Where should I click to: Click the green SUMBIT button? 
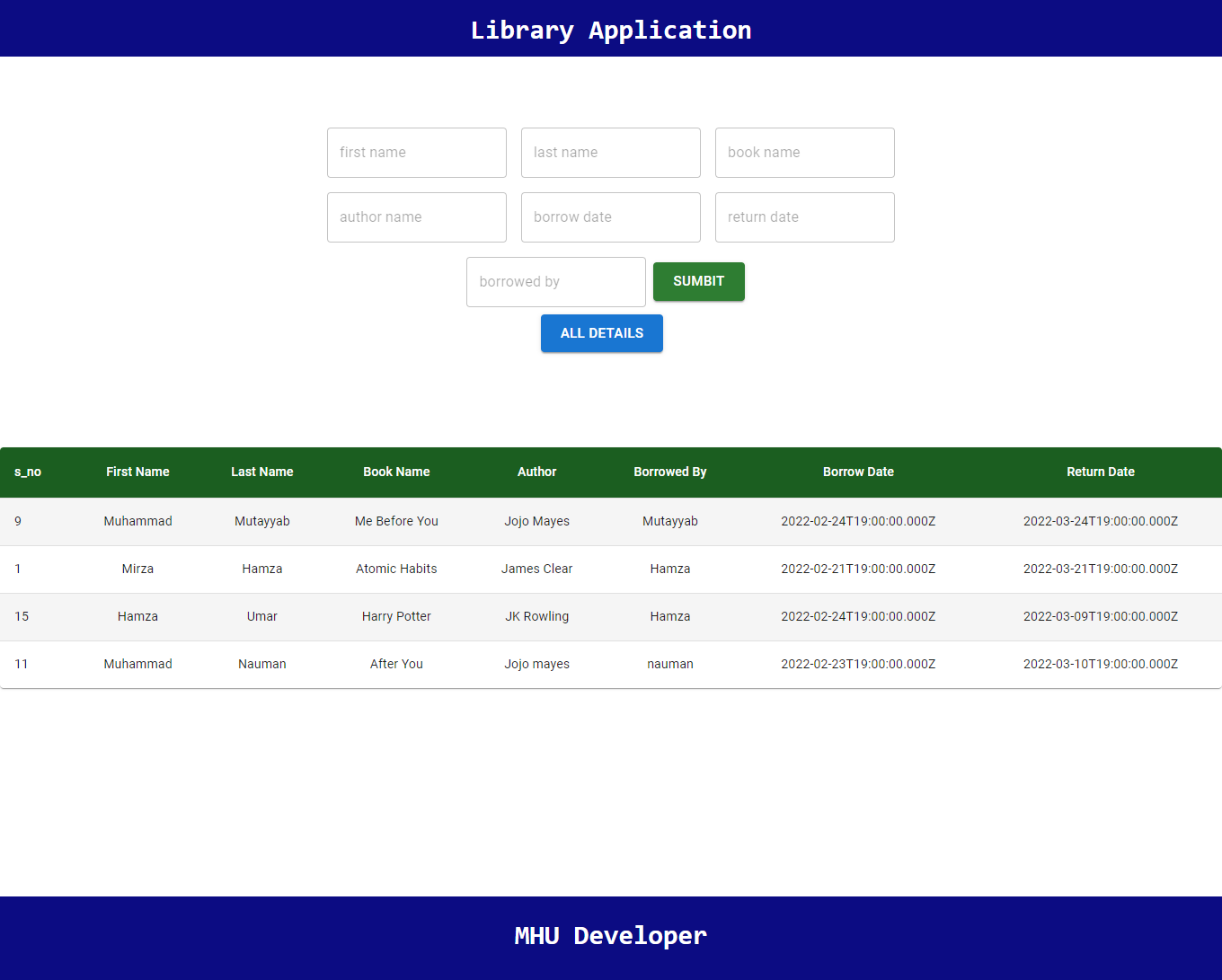[x=699, y=281]
